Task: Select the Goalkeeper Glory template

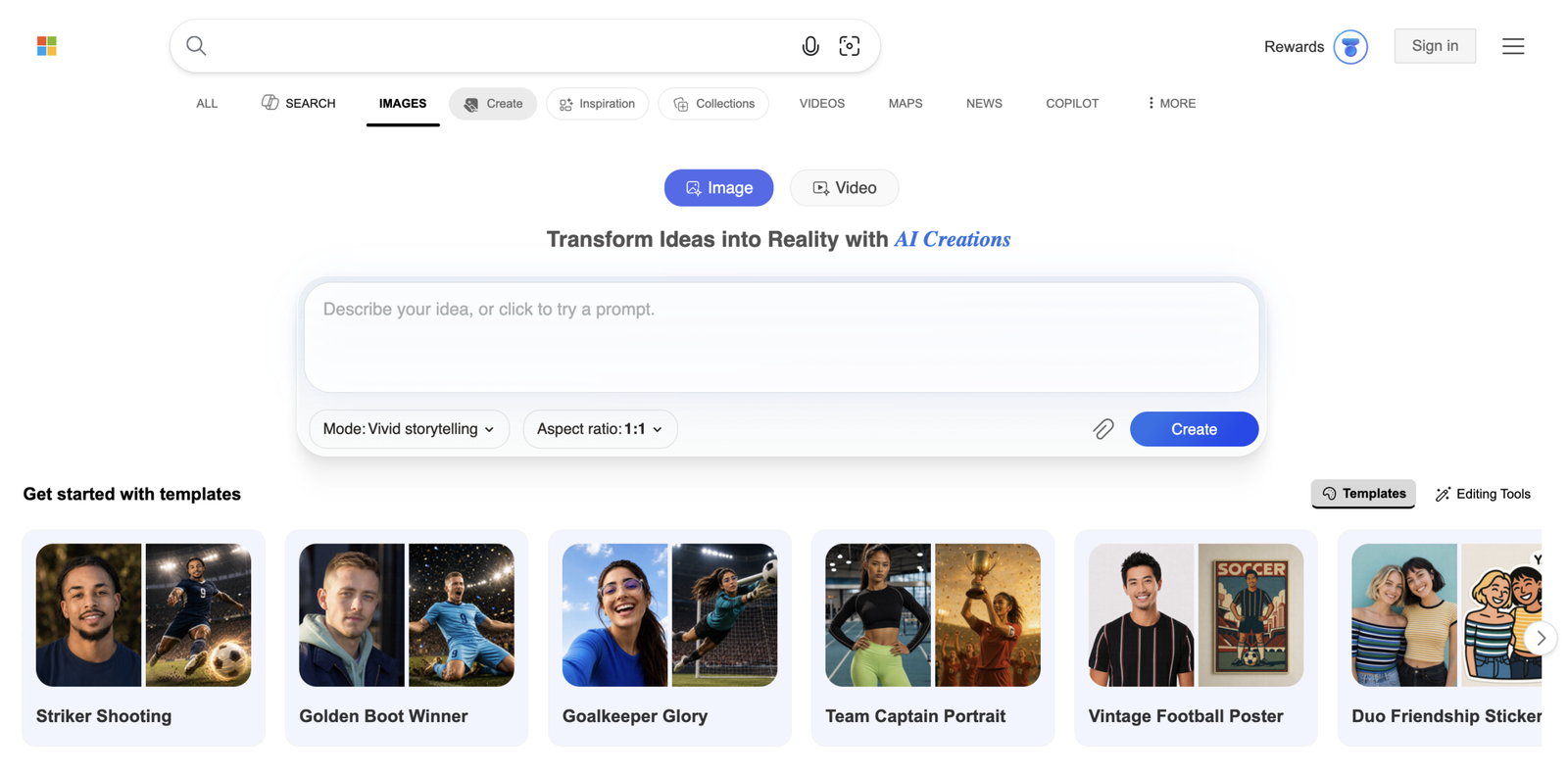Action: click(669, 638)
